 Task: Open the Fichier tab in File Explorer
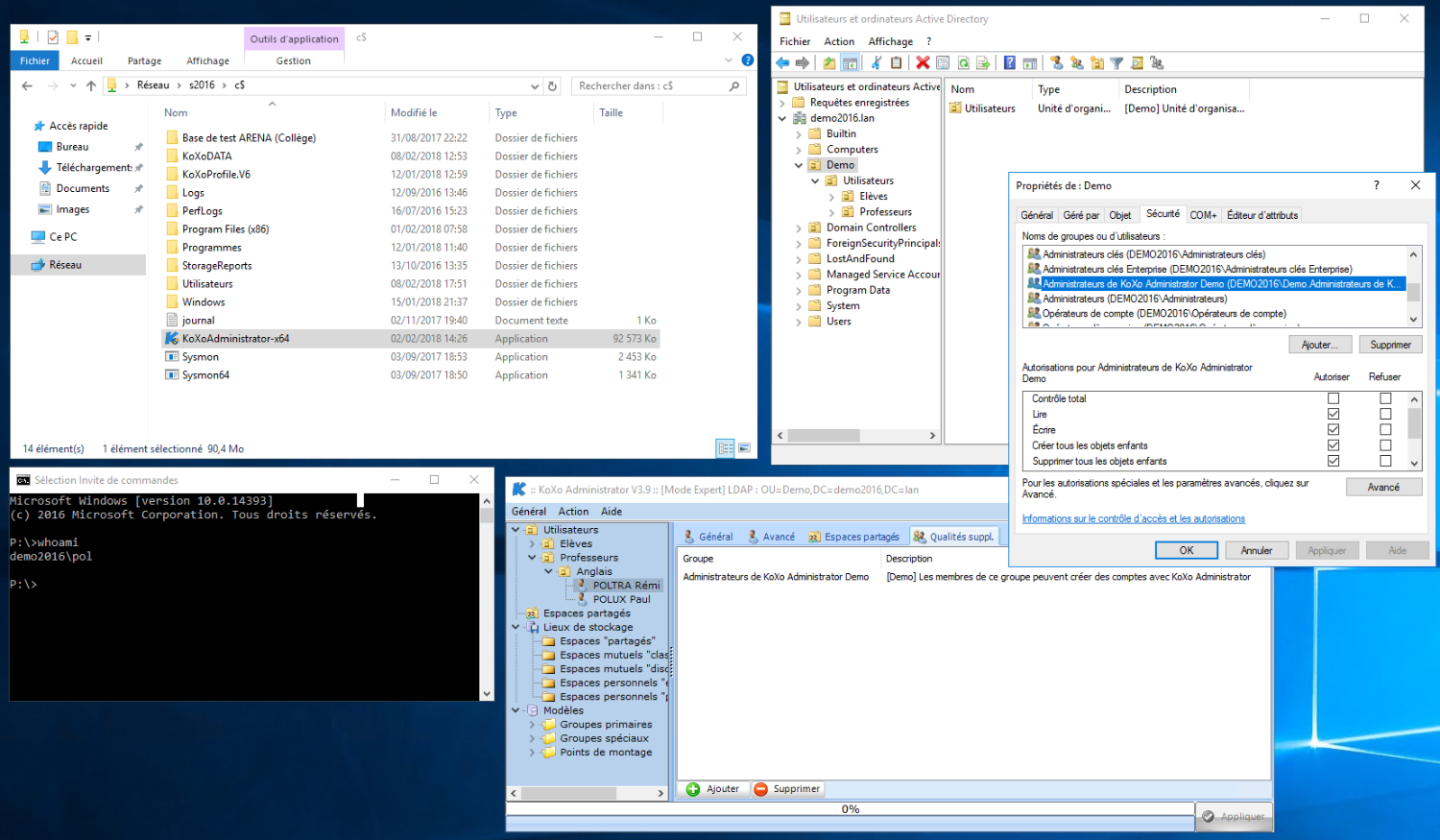[x=35, y=60]
